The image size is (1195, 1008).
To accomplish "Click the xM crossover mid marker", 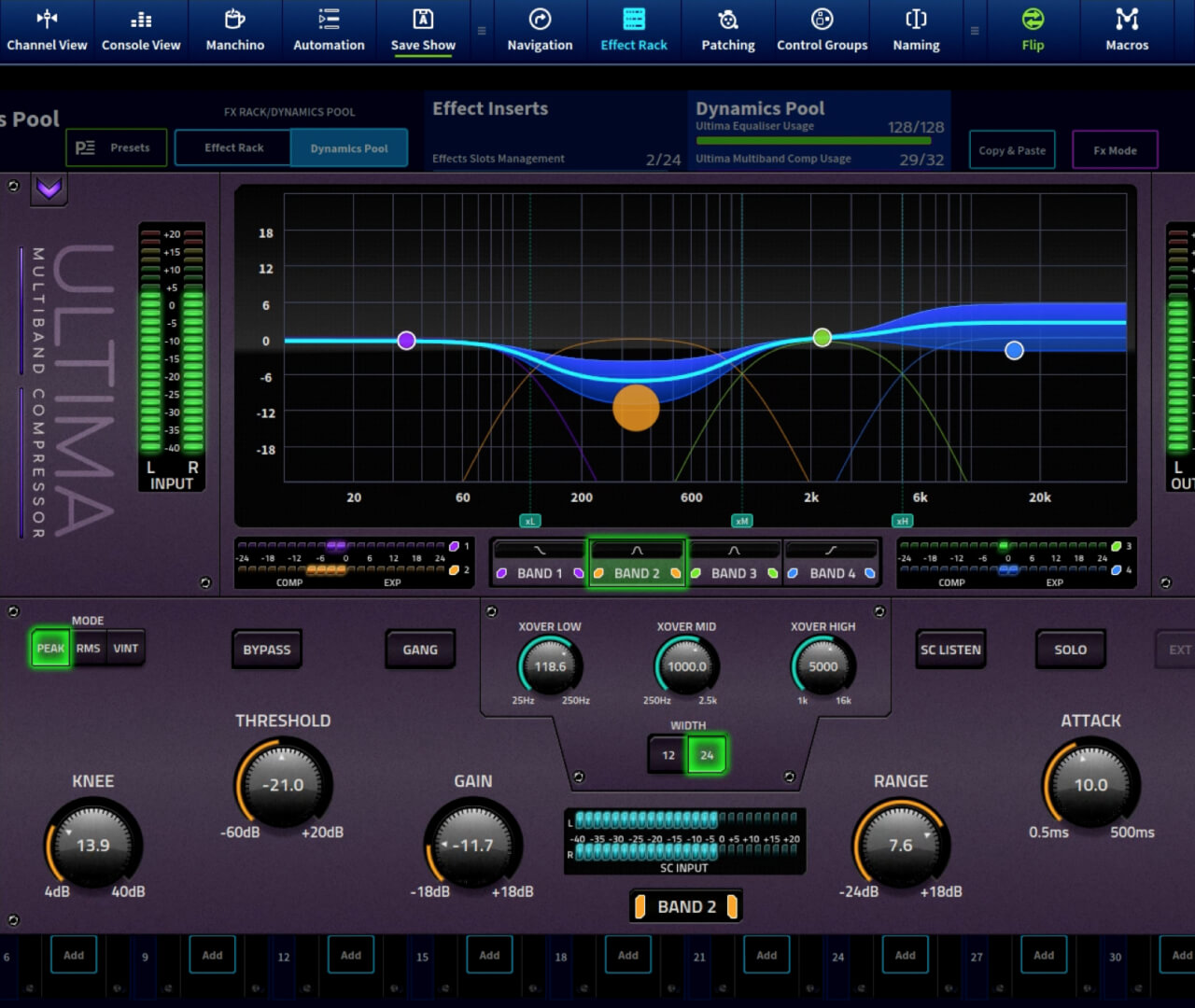I will pyautogui.click(x=741, y=521).
